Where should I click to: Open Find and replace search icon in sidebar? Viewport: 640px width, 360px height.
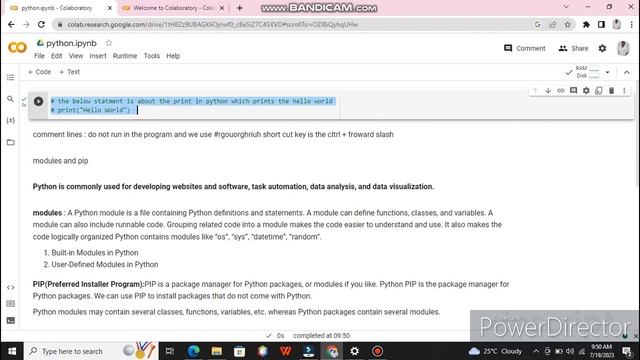(x=11, y=99)
